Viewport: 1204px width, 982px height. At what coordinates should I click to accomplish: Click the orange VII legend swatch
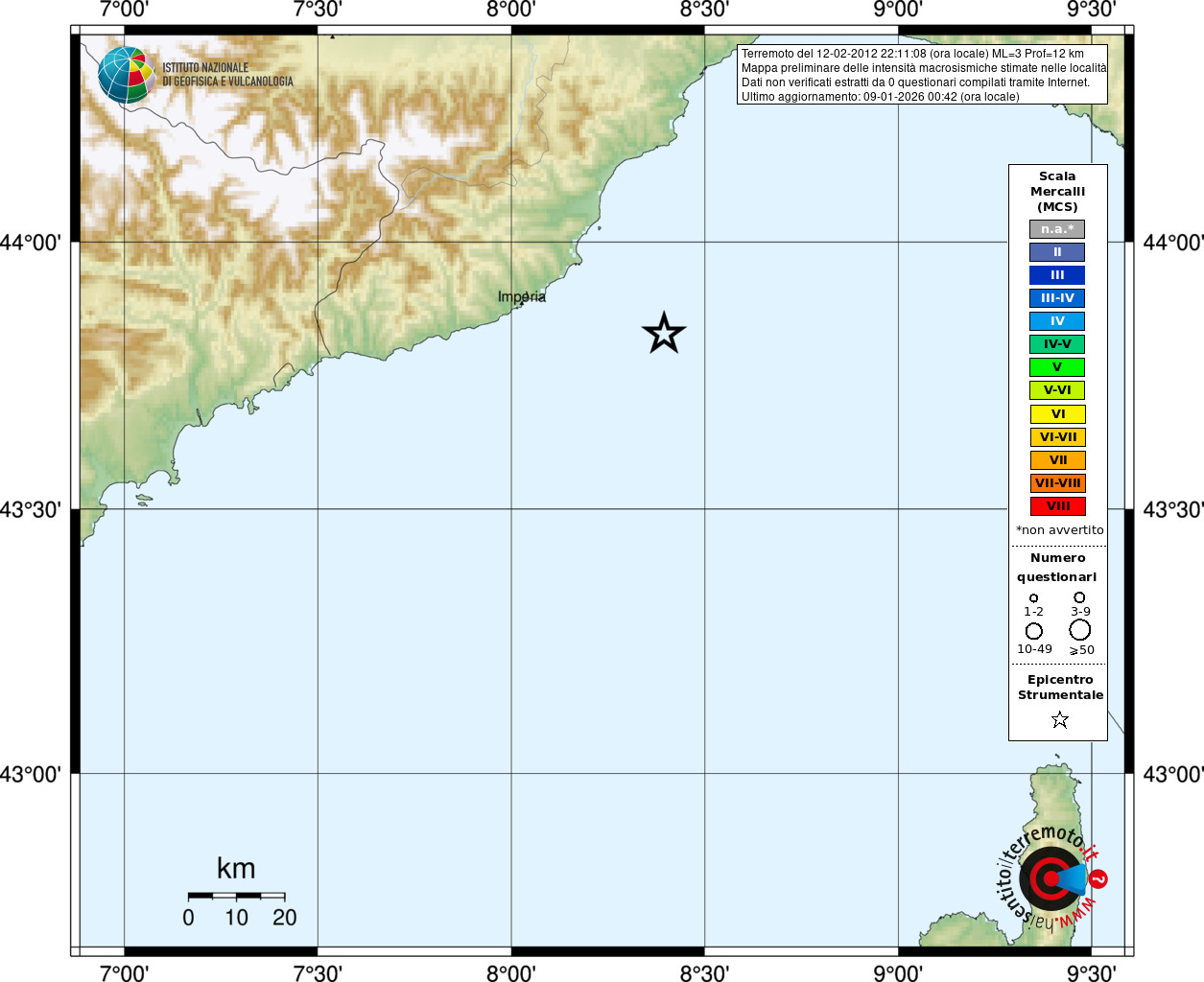click(1058, 460)
